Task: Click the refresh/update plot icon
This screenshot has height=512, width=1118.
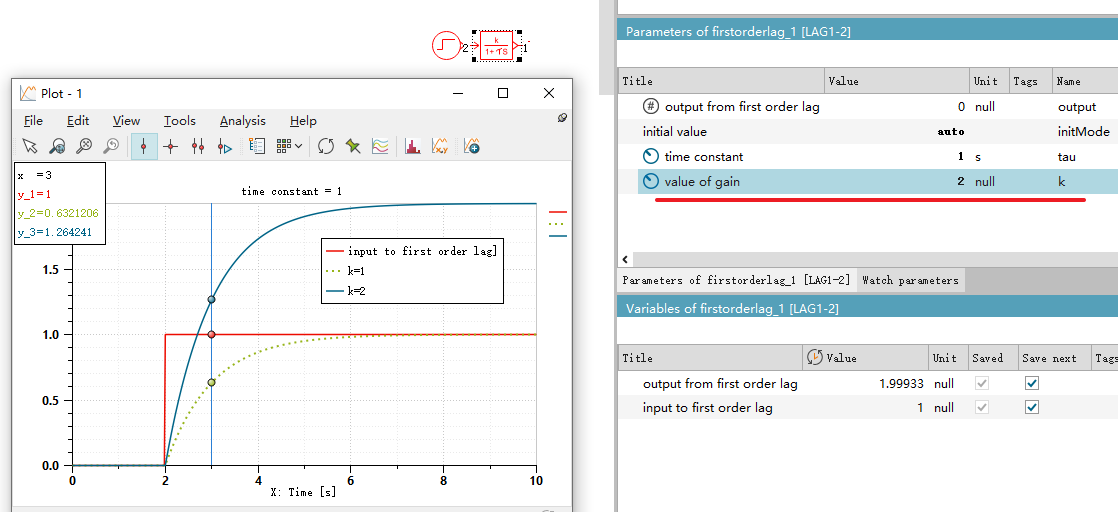Action: (326, 146)
